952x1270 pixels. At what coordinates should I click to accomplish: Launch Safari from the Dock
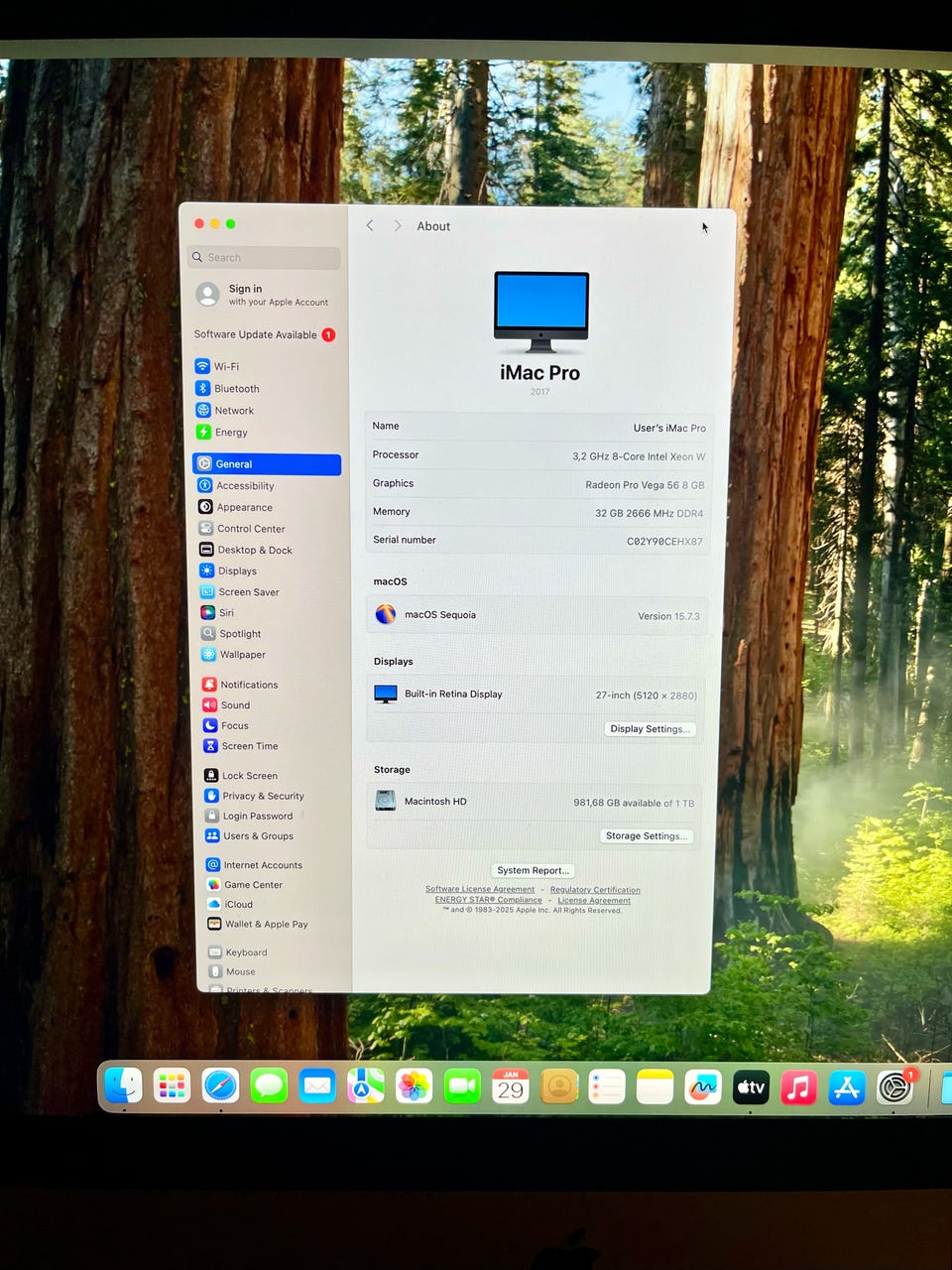220,1085
